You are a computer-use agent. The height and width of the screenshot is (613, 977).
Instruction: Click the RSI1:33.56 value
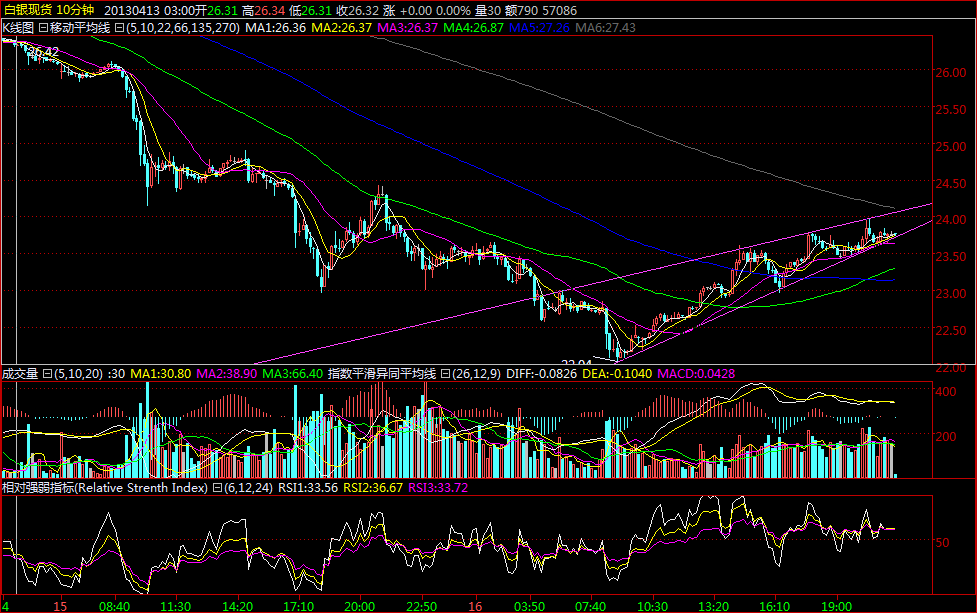(x=308, y=488)
